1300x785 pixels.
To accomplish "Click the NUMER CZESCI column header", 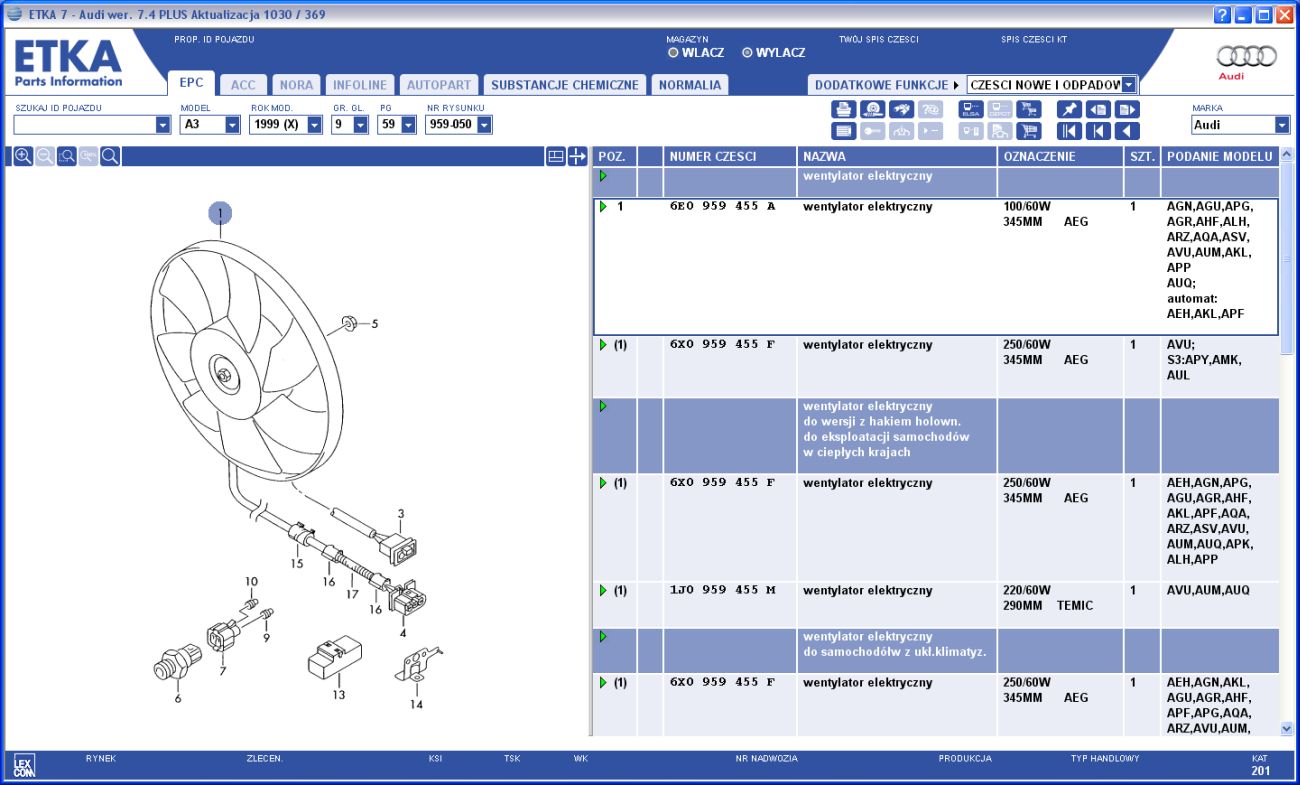I will click(x=729, y=157).
